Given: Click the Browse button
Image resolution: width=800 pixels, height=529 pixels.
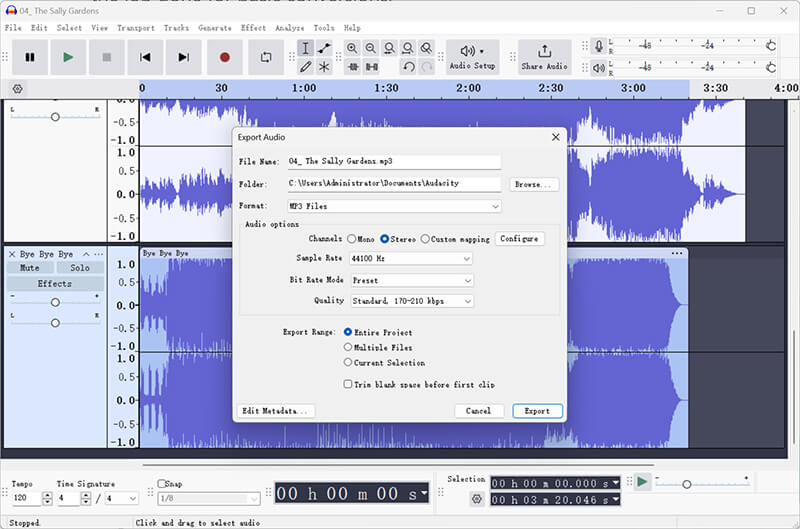Looking at the screenshot, I should point(534,184).
